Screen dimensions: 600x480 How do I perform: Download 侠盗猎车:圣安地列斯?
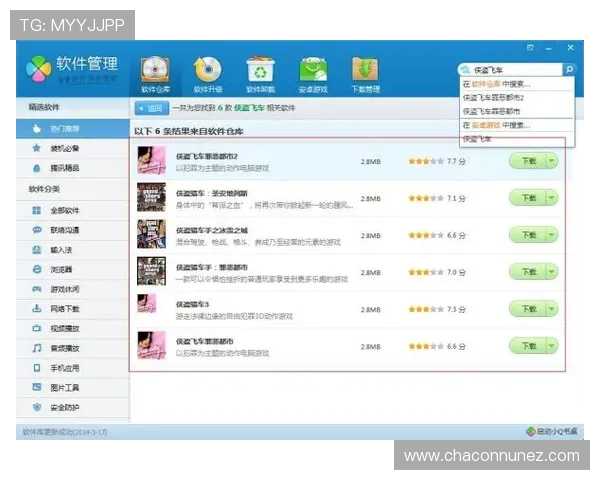[x=528, y=198]
